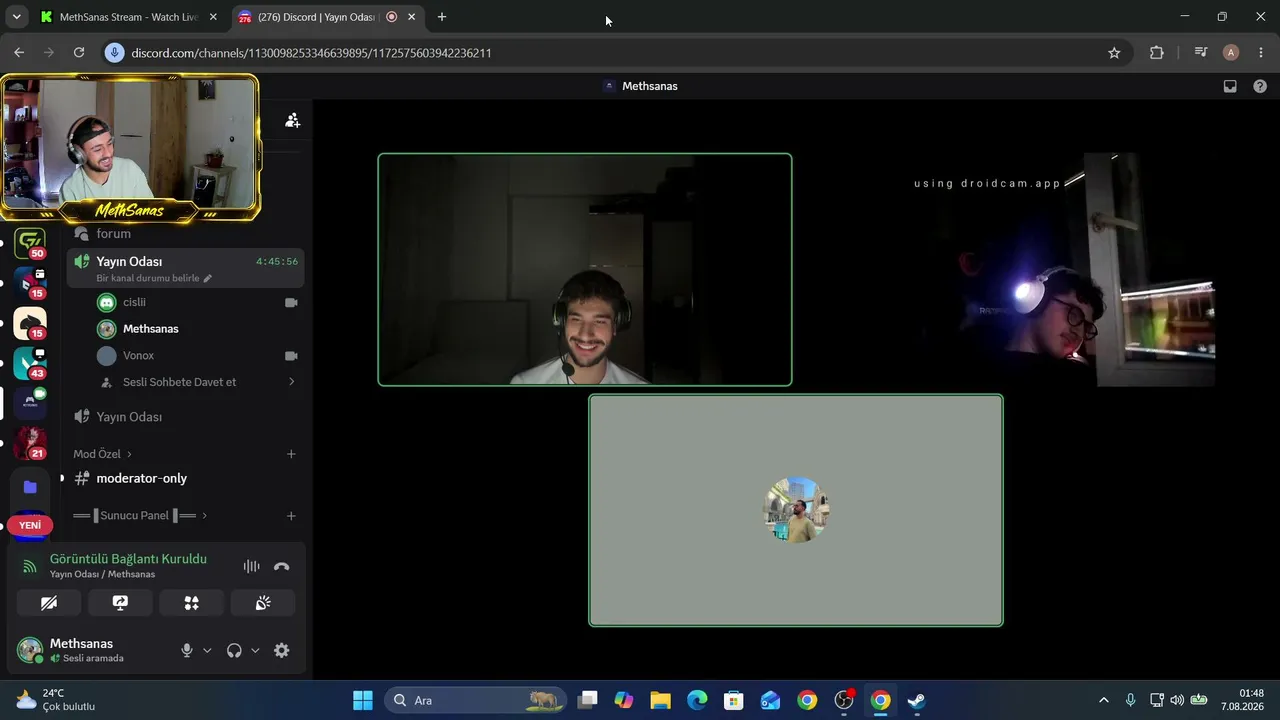Click Görüntülü Bağlantı Kuruldu connection status
This screenshot has width=1280, height=720.
pos(128,559)
